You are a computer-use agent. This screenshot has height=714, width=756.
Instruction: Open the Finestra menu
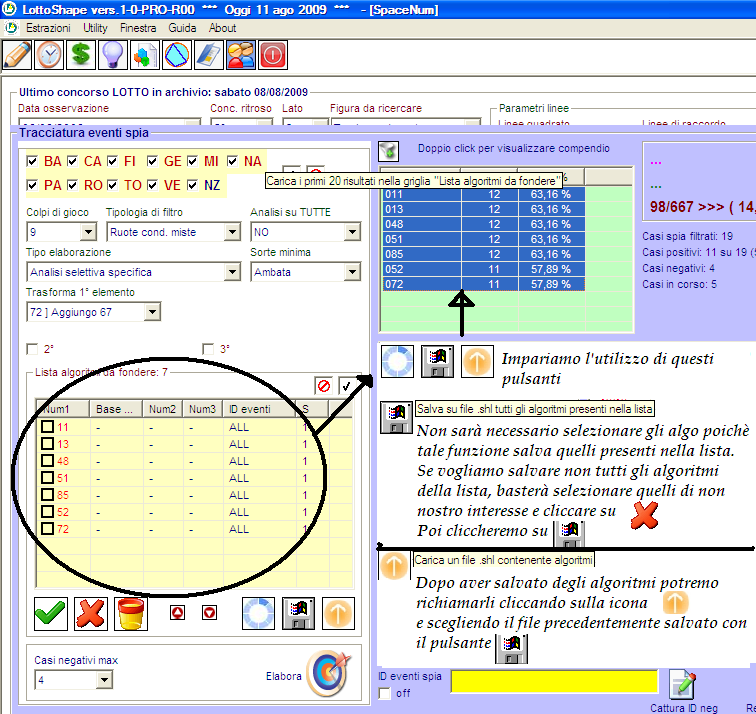pos(138,28)
